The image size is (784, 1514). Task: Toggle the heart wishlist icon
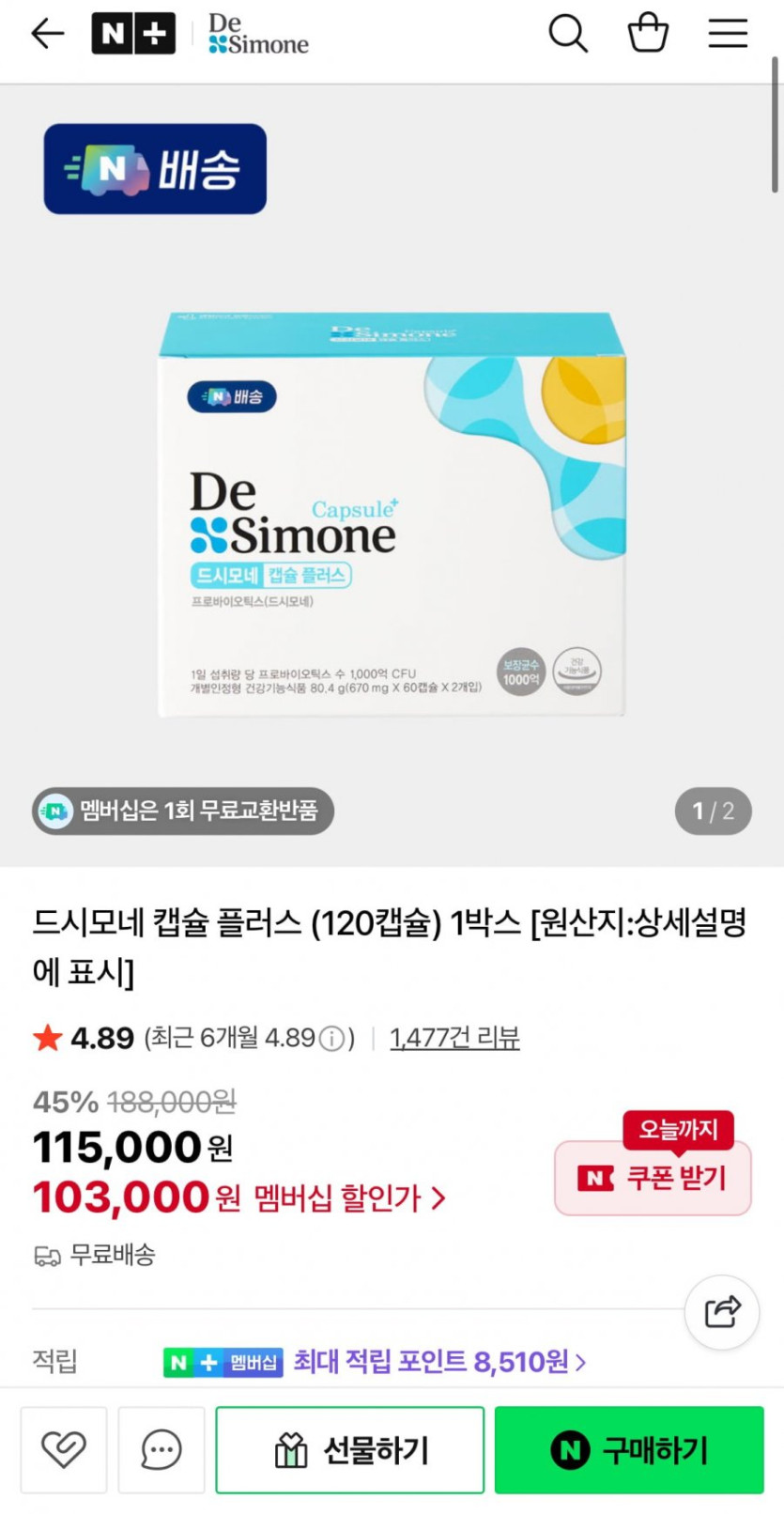point(64,1449)
